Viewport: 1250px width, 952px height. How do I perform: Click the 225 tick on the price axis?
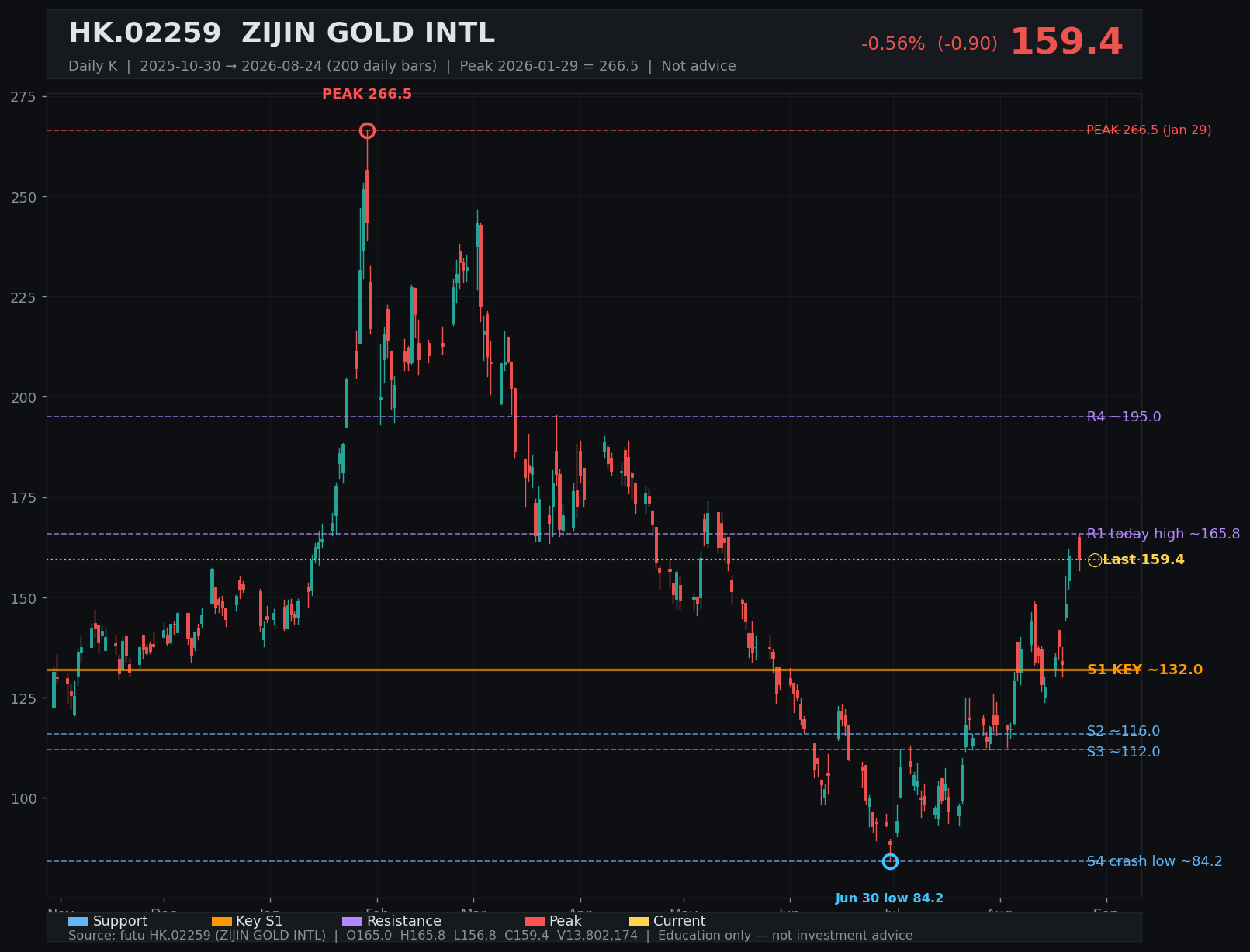click(x=23, y=297)
